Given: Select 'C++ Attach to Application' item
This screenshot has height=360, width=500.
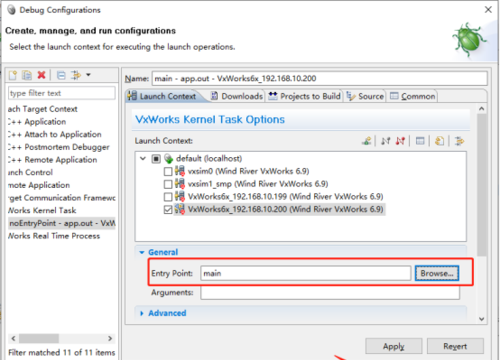Looking at the screenshot, I should [55, 134].
